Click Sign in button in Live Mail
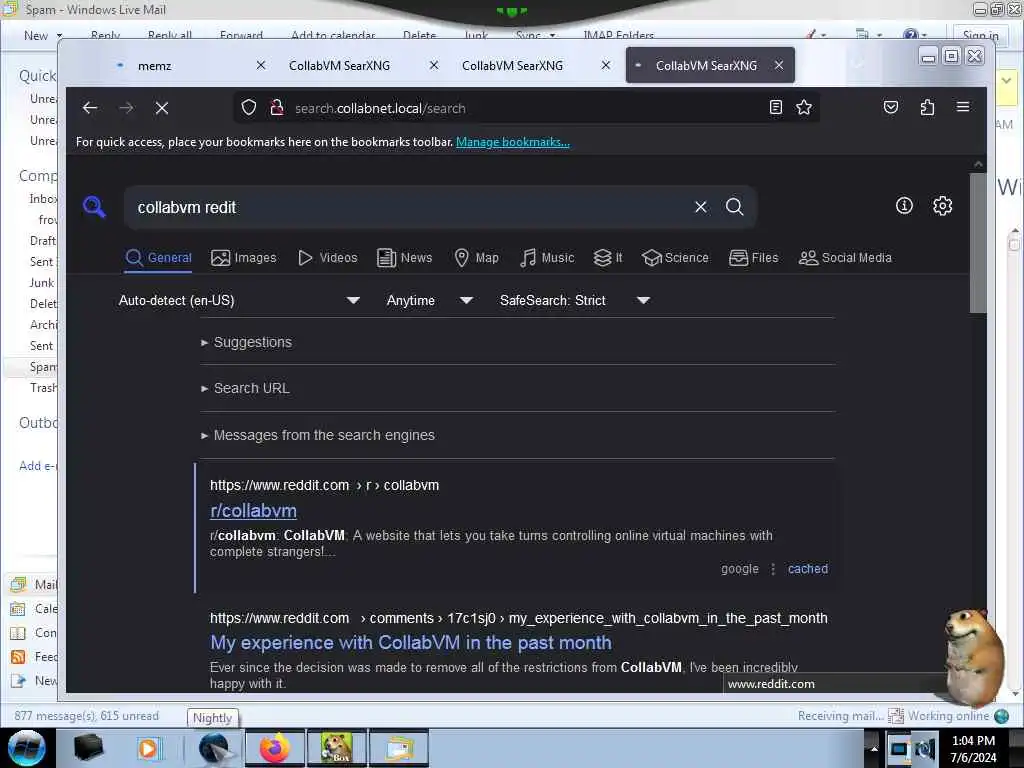 (980, 35)
